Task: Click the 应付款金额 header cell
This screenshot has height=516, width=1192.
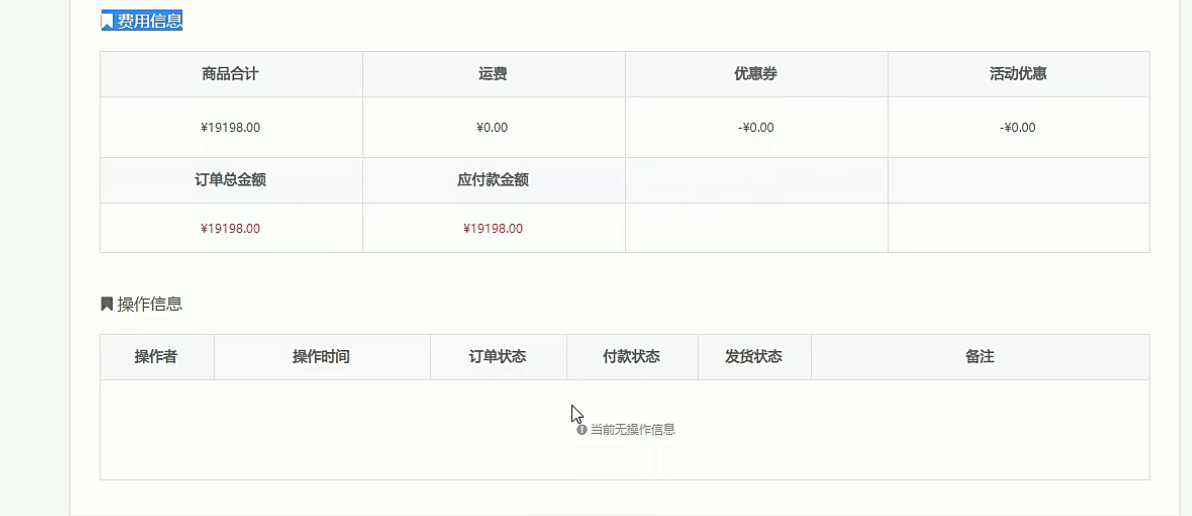Action: click(x=493, y=180)
